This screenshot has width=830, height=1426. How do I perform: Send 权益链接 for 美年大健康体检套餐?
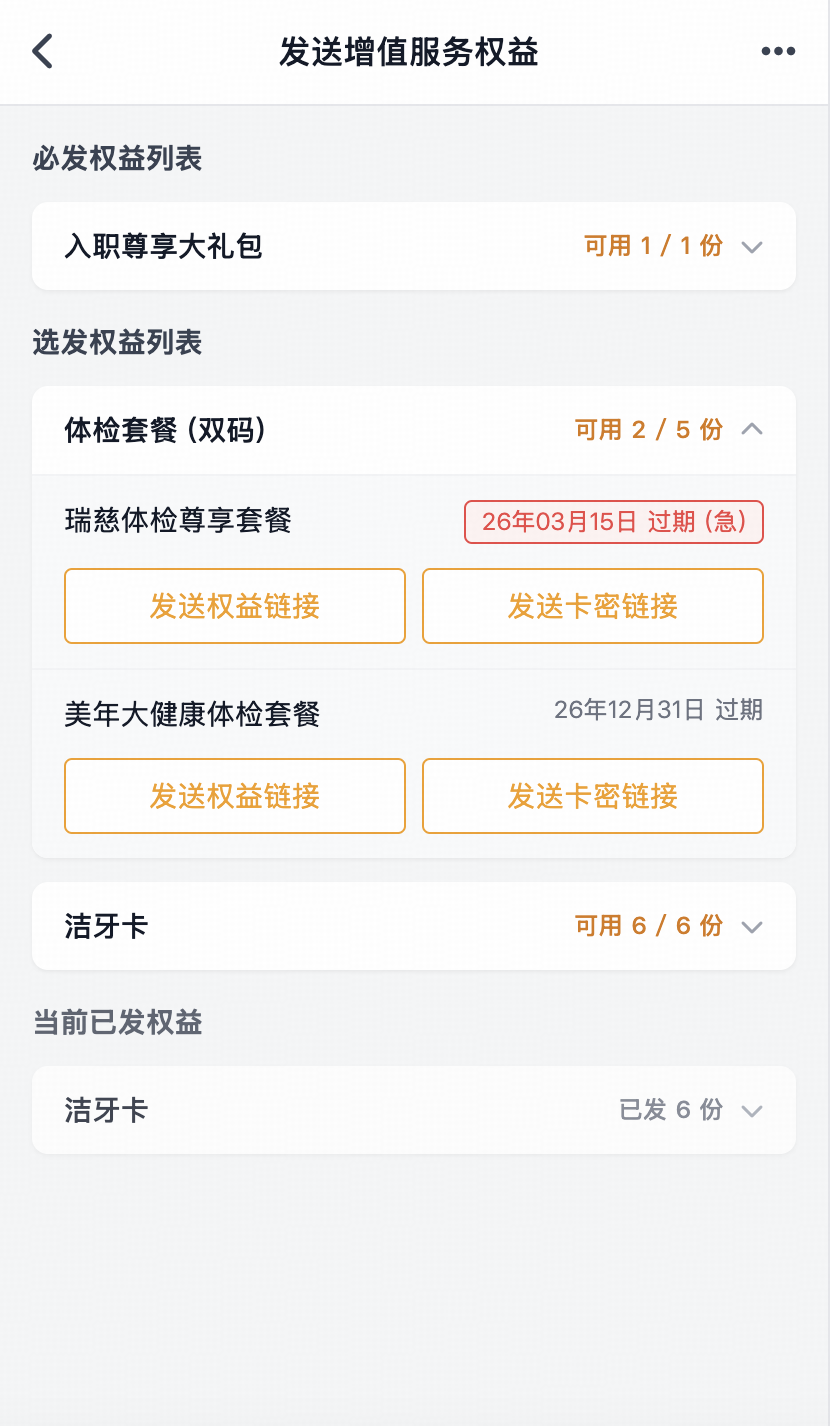coord(235,796)
